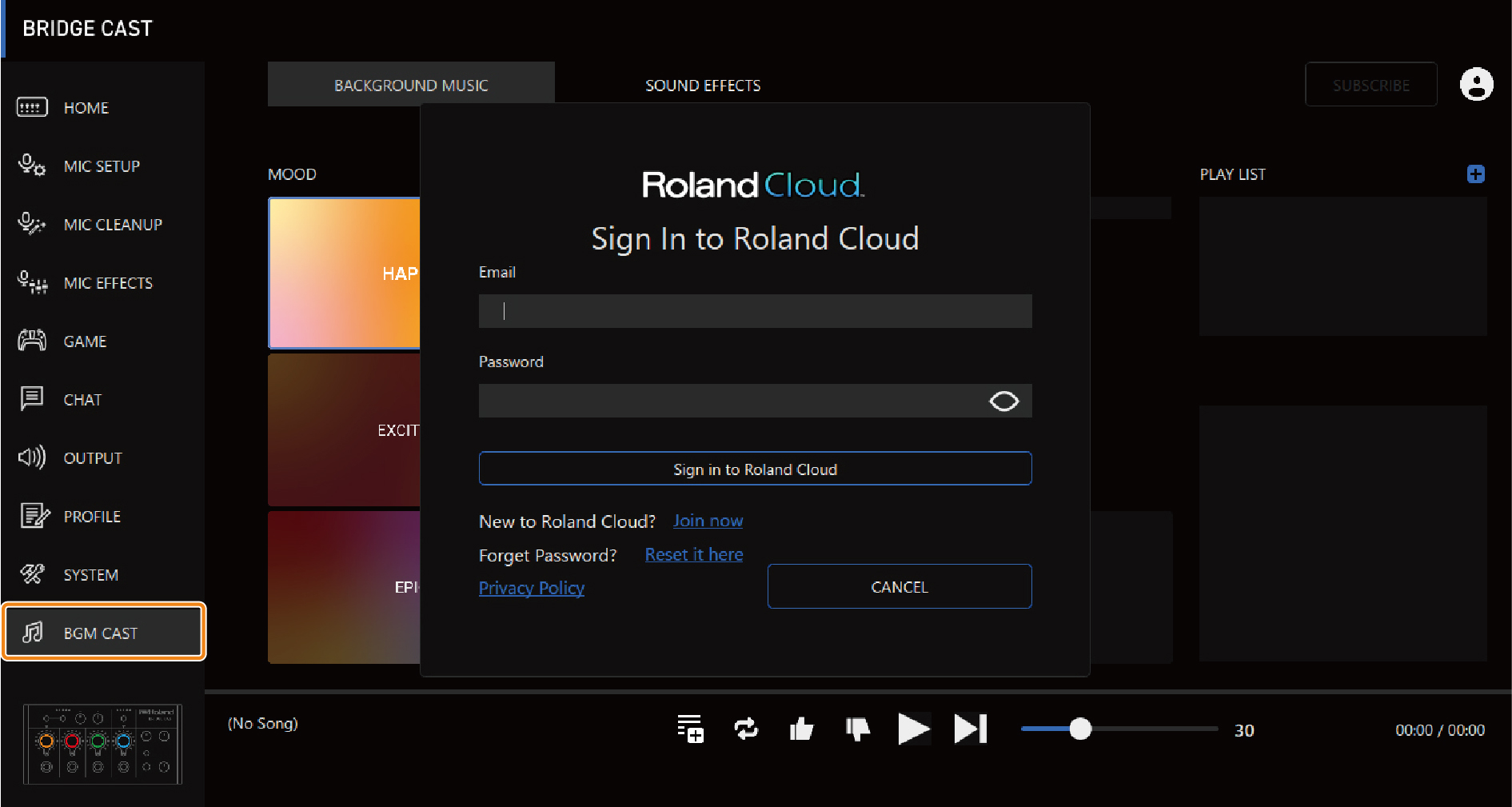Image resolution: width=1512 pixels, height=807 pixels.
Task: Open the HOME menu item
Action: tap(86, 108)
